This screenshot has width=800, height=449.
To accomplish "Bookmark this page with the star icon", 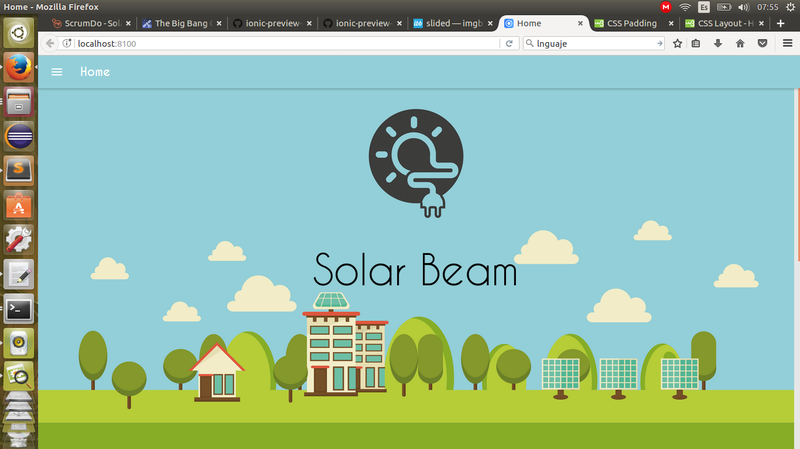I will (x=677, y=44).
